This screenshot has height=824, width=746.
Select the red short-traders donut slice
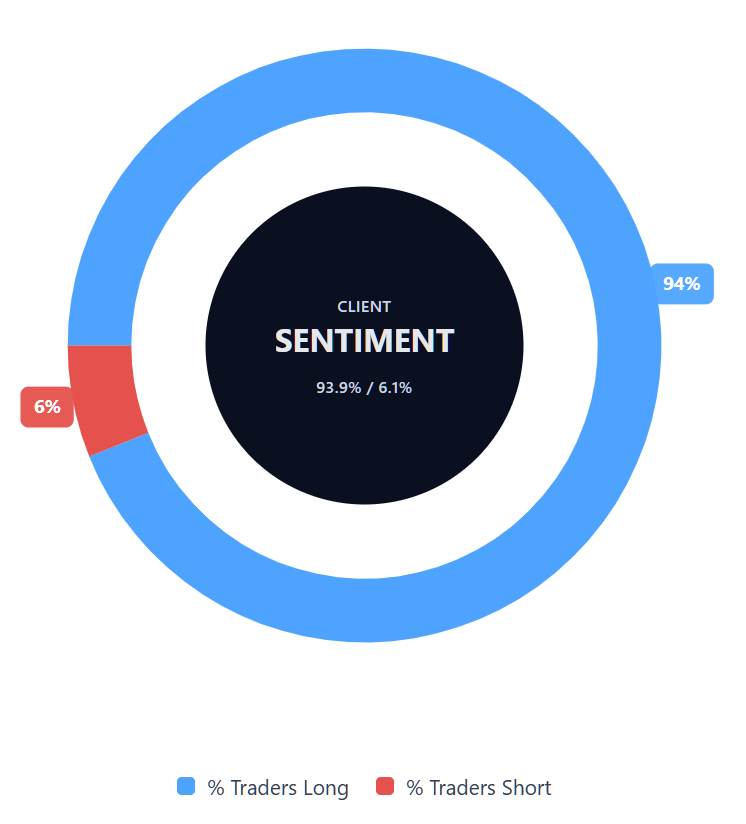point(106,395)
